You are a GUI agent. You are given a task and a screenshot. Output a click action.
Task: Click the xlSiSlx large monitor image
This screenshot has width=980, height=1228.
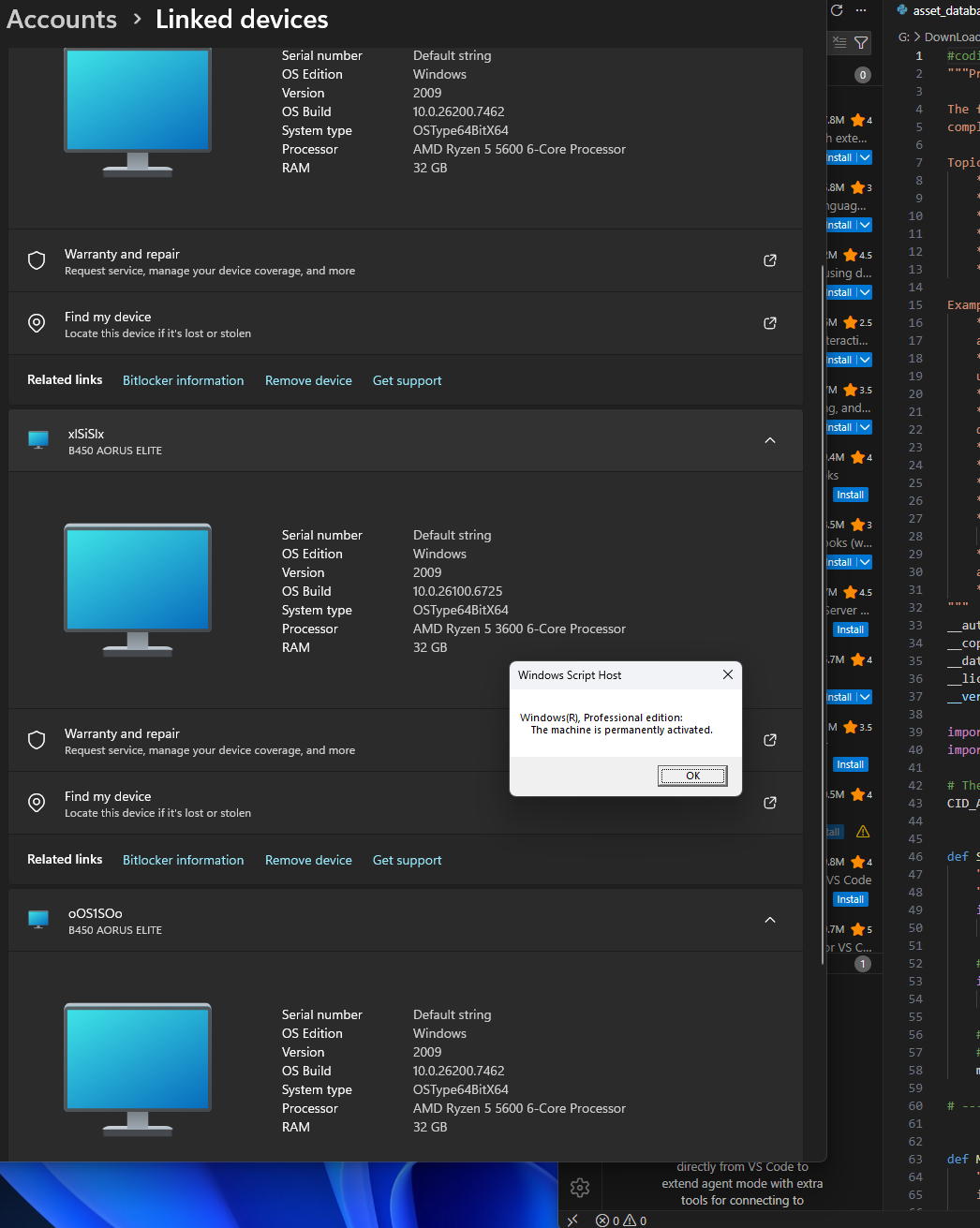coord(138,590)
